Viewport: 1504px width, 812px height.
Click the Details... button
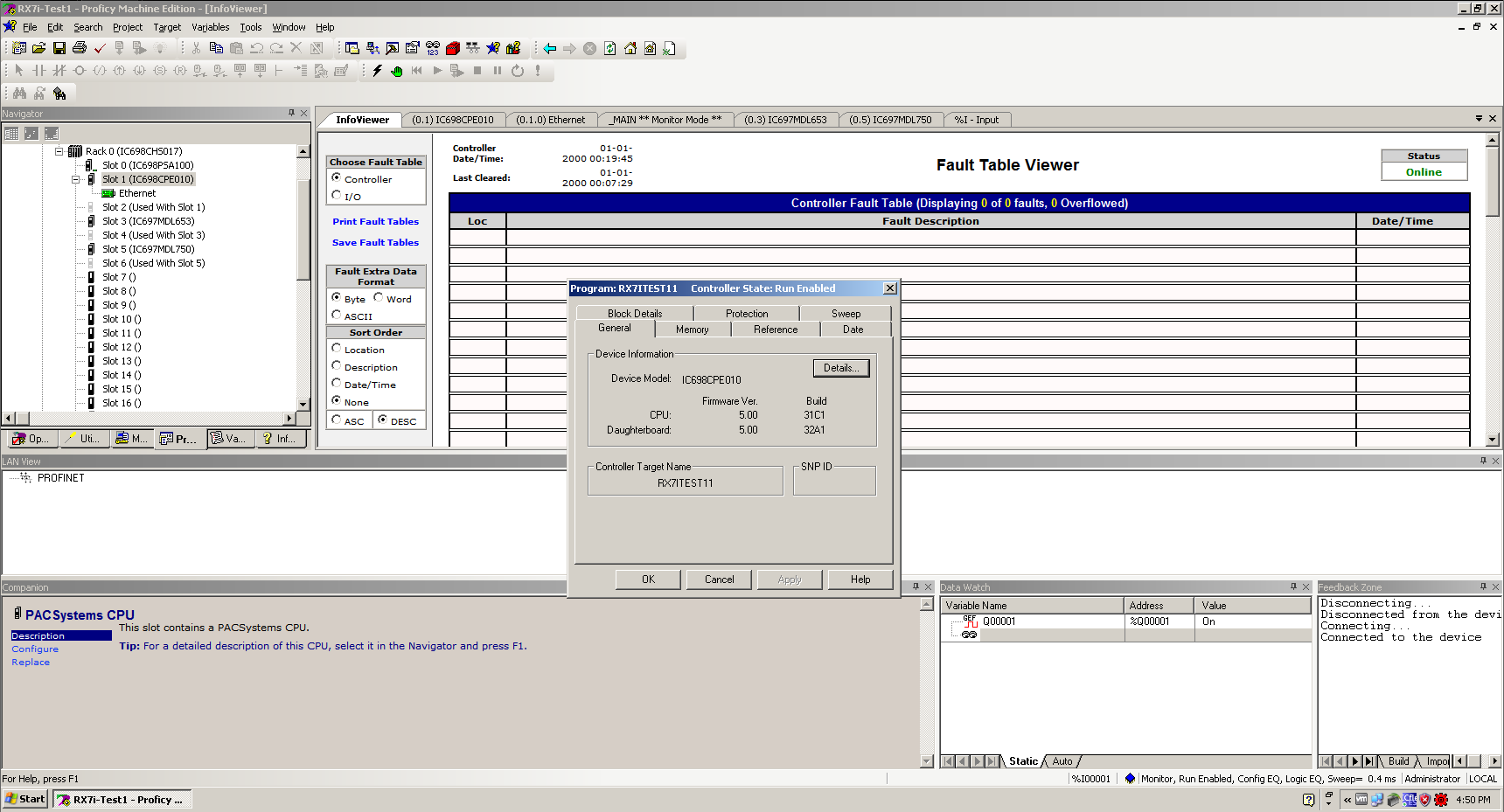[x=841, y=368]
